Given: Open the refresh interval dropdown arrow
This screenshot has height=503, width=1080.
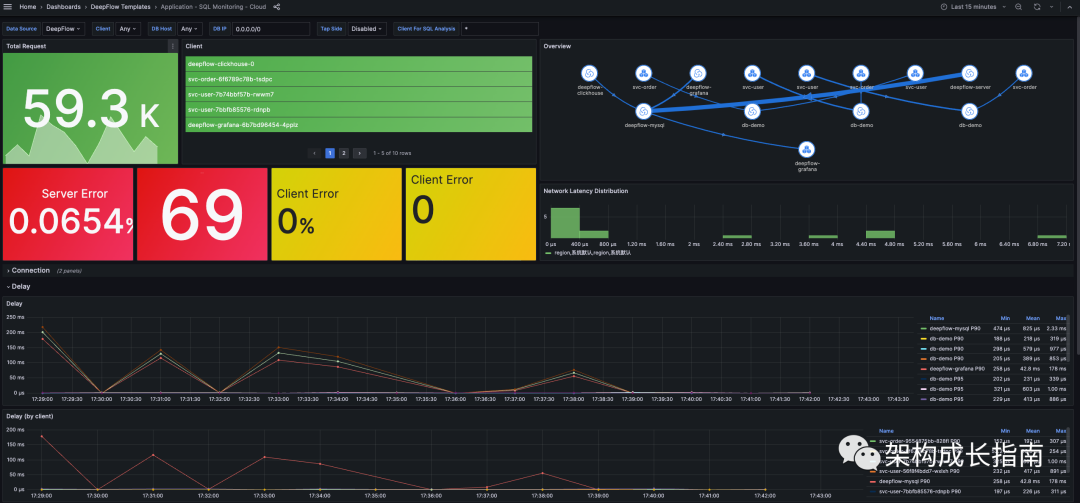Looking at the screenshot, I should (x=1052, y=6).
